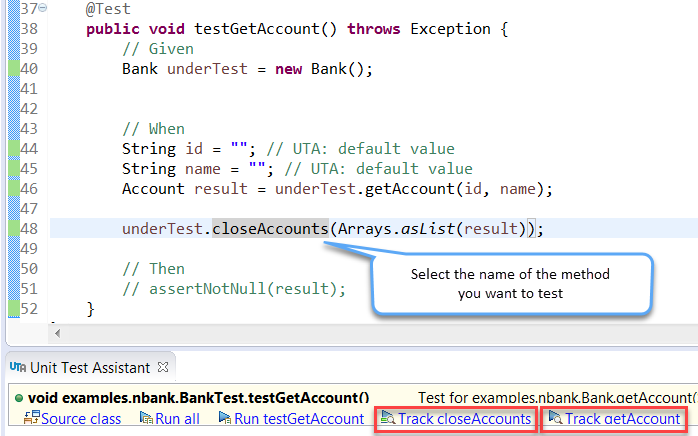This screenshot has height=436, width=698.
Task: Close the Unit Test Assistant tab
Action: coord(163,367)
